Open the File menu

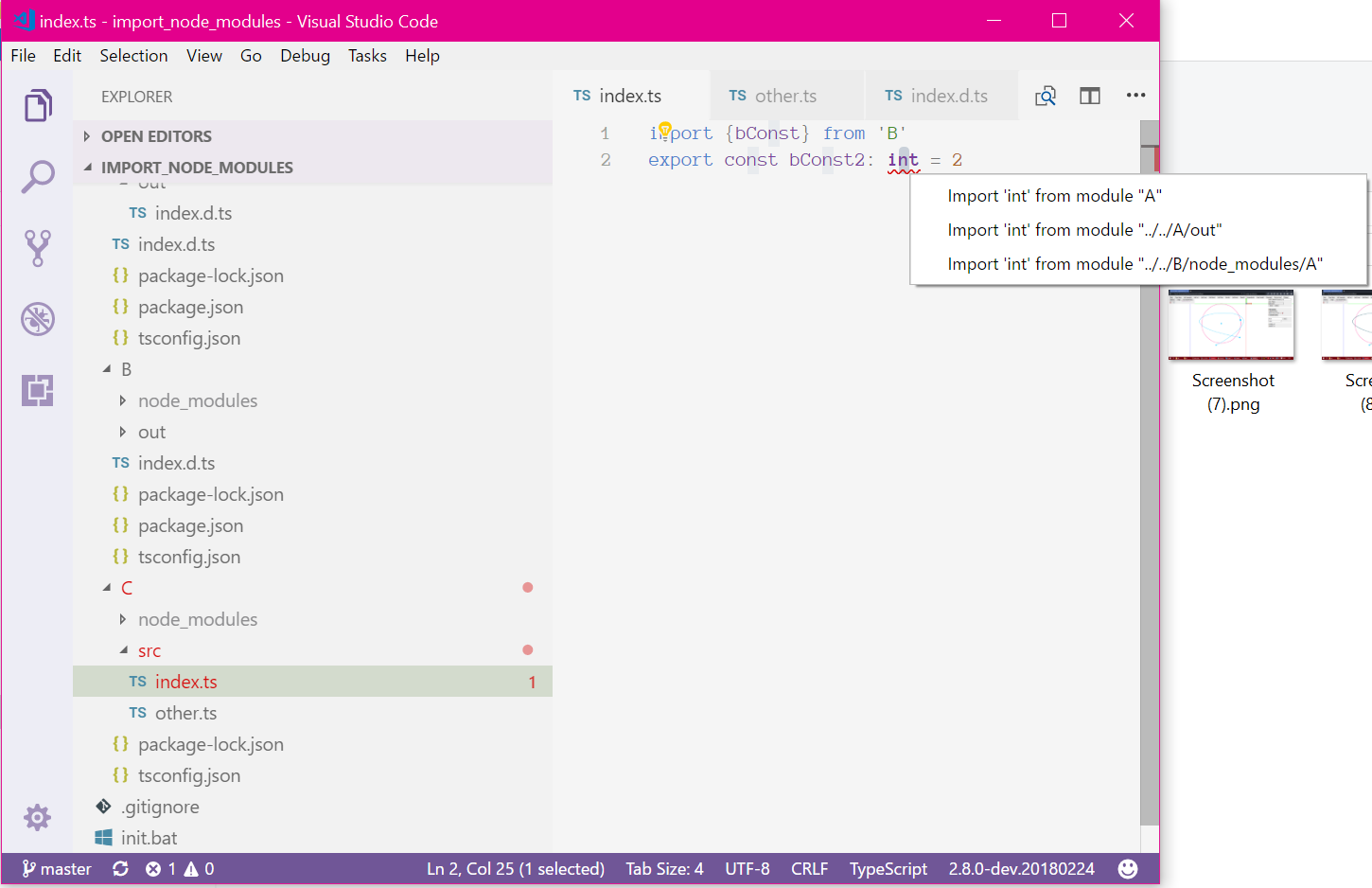(x=23, y=56)
